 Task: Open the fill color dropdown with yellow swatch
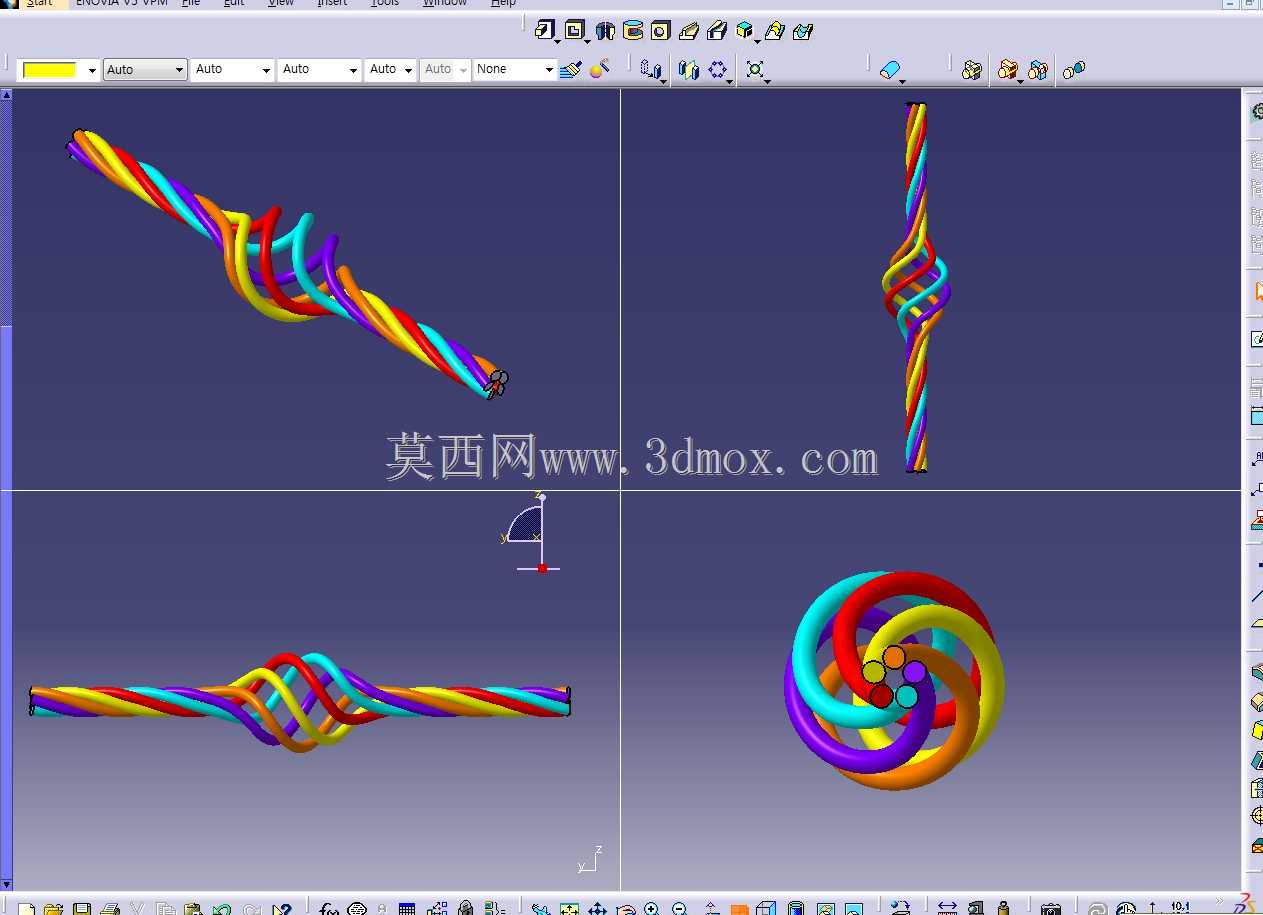point(59,70)
